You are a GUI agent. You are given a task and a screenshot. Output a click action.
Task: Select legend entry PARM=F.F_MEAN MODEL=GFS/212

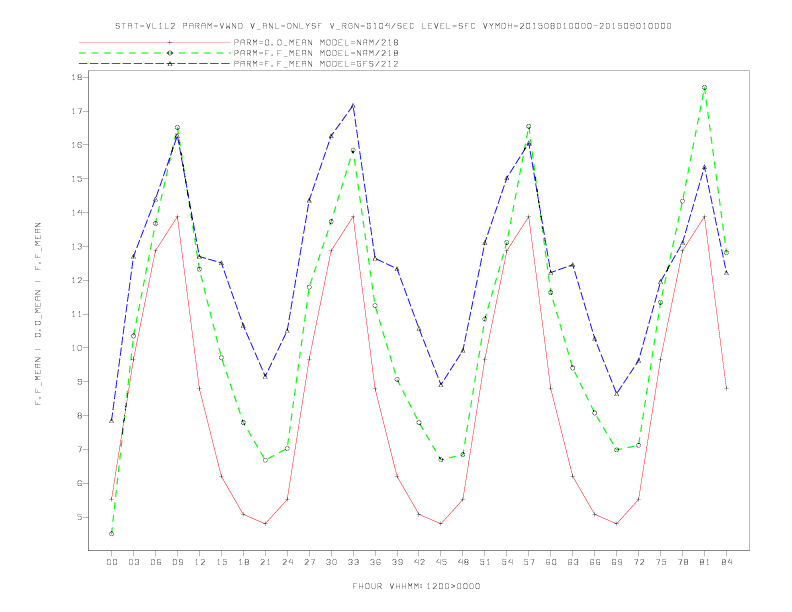pyautogui.click(x=316, y=64)
